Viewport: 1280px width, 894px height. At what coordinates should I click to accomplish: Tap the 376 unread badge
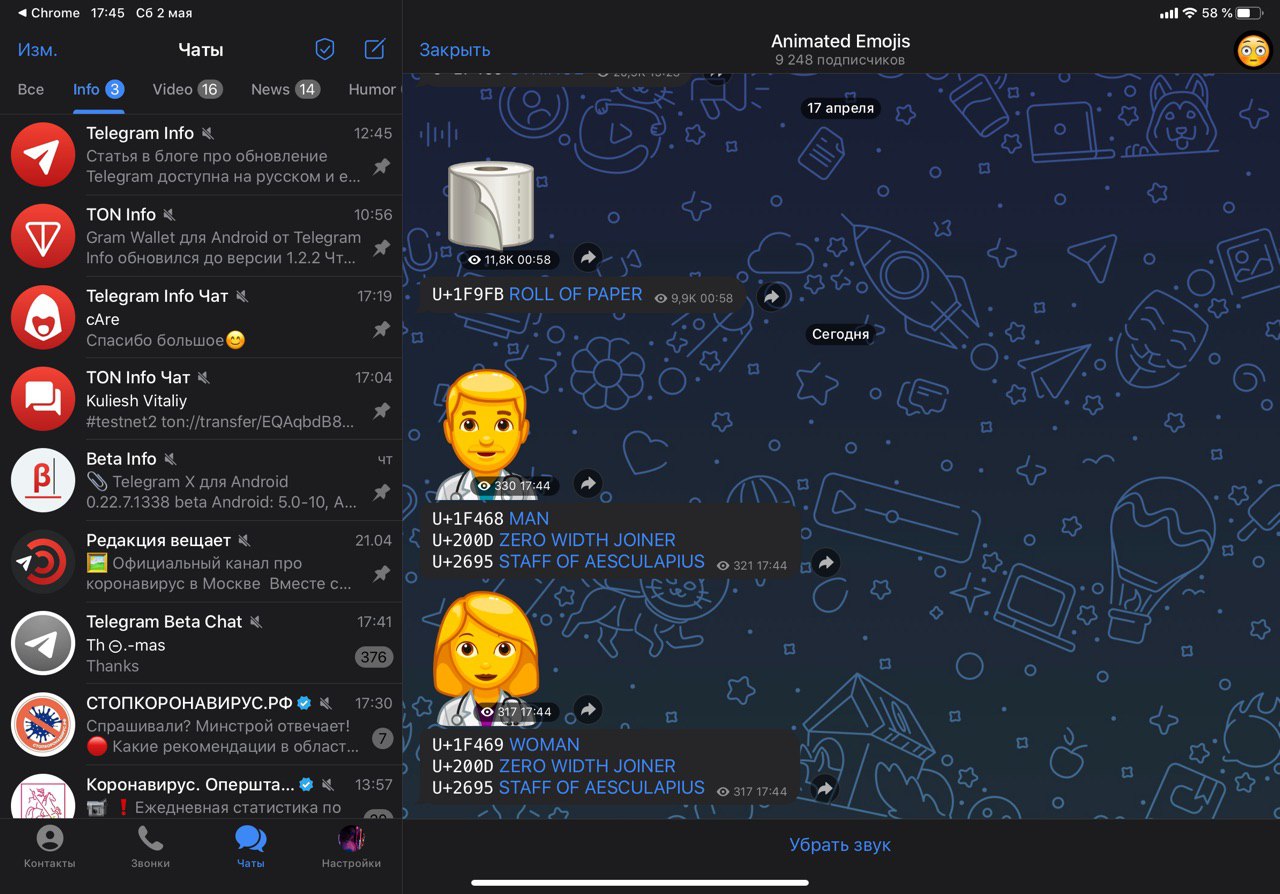pyautogui.click(x=374, y=657)
